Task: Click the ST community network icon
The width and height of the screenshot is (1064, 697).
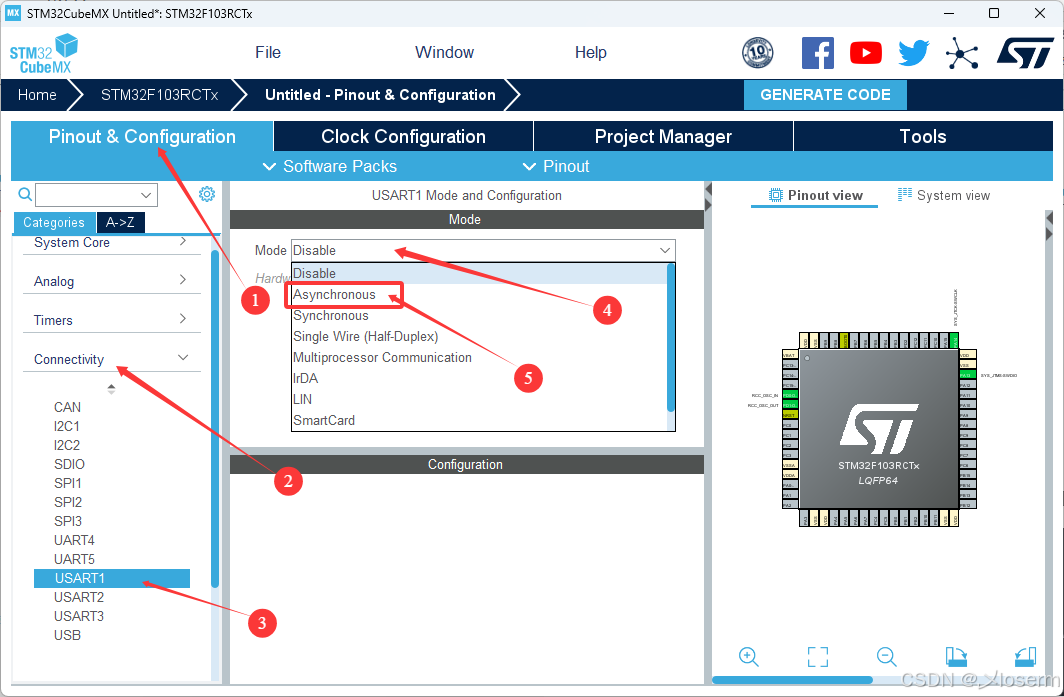Action: (x=962, y=53)
